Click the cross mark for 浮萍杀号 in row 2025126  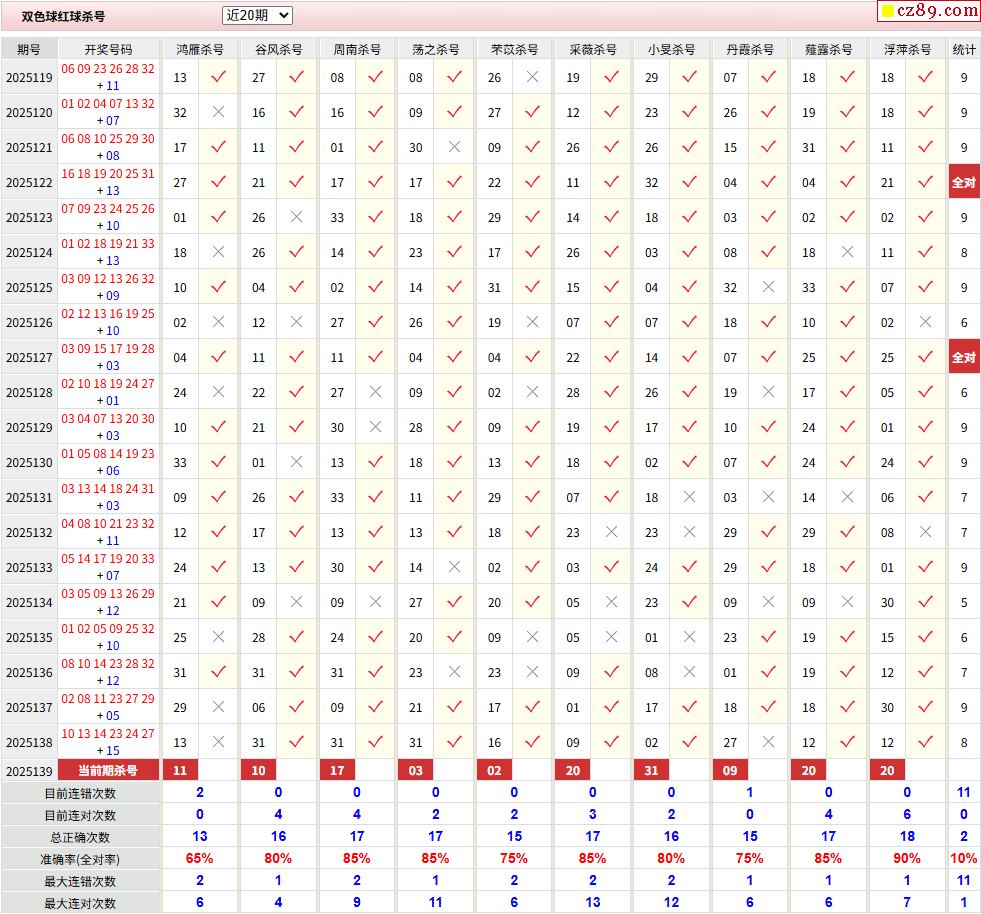(x=925, y=322)
